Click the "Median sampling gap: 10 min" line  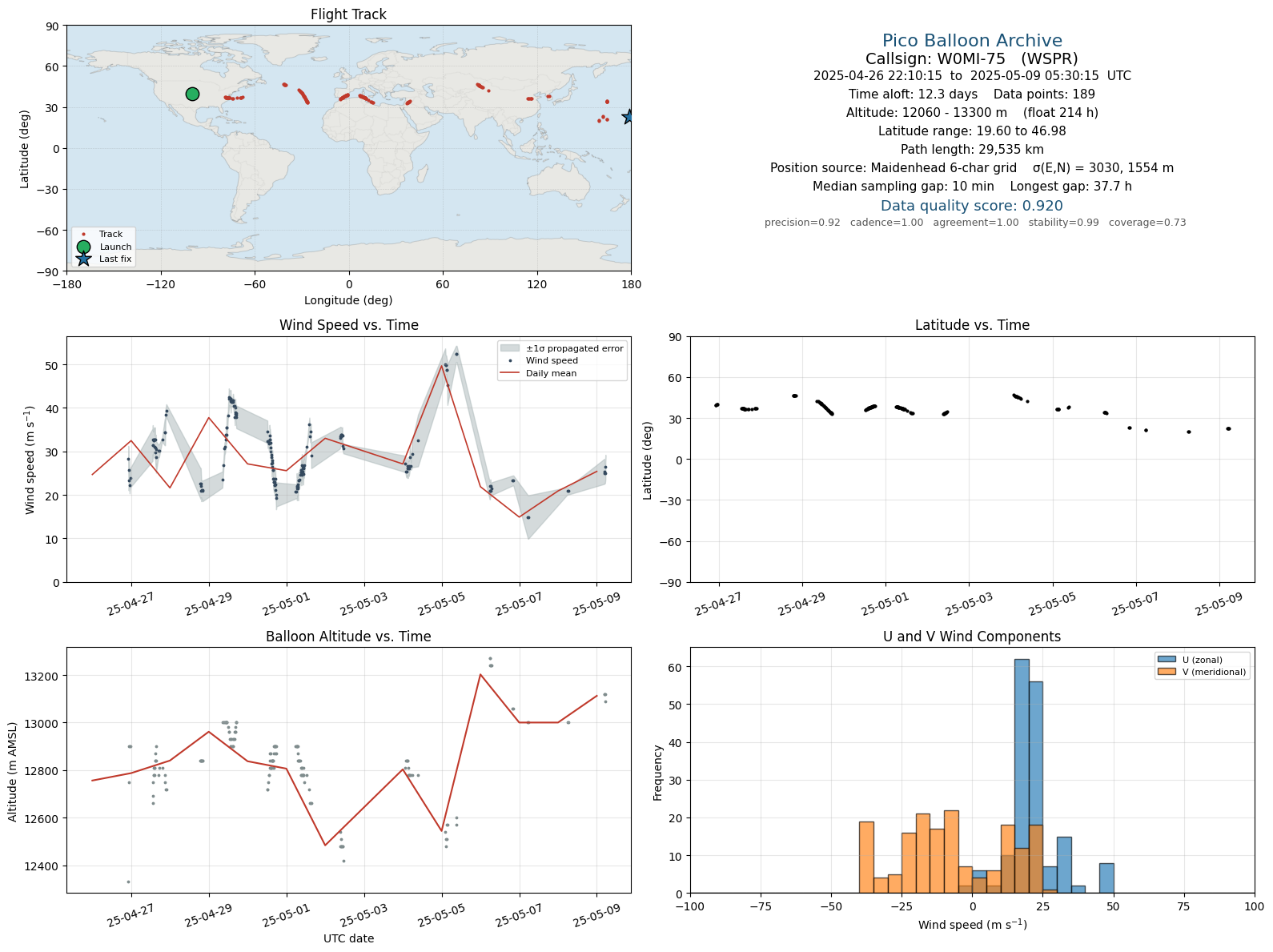point(972,187)
